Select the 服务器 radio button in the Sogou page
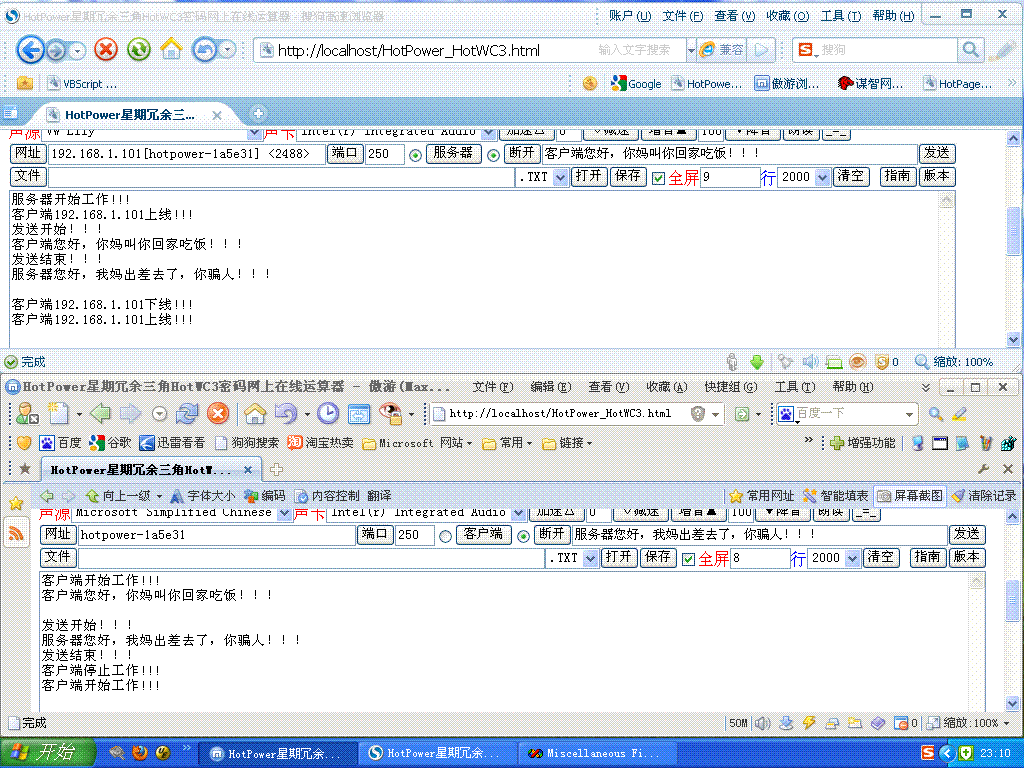The height and width of the screenshot is (768, 1024). [x=415, y=155]
